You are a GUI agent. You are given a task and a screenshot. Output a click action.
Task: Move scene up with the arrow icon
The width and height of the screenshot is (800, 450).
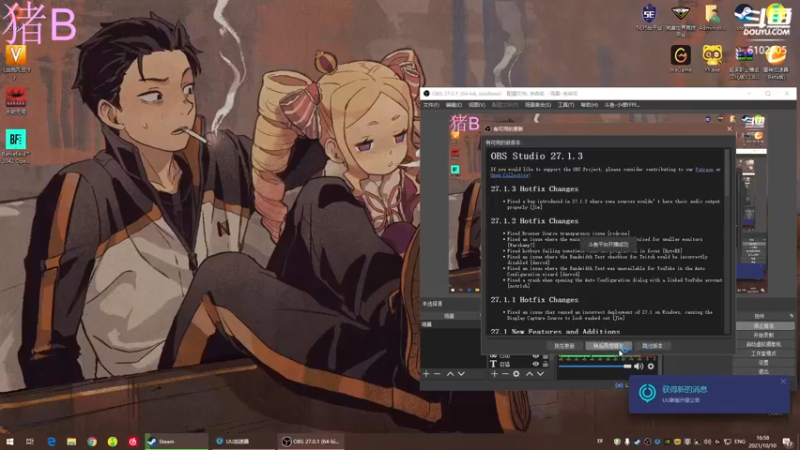pyautogui.click(x=450, y=374)
